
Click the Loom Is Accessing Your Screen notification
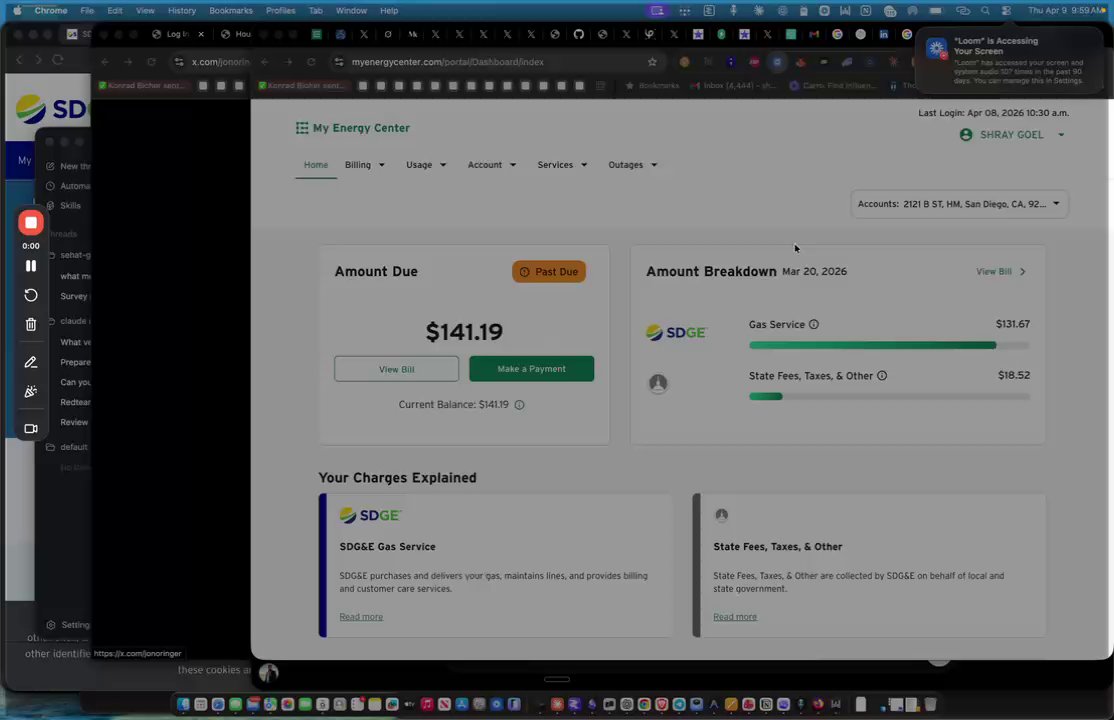point(1010,61)
